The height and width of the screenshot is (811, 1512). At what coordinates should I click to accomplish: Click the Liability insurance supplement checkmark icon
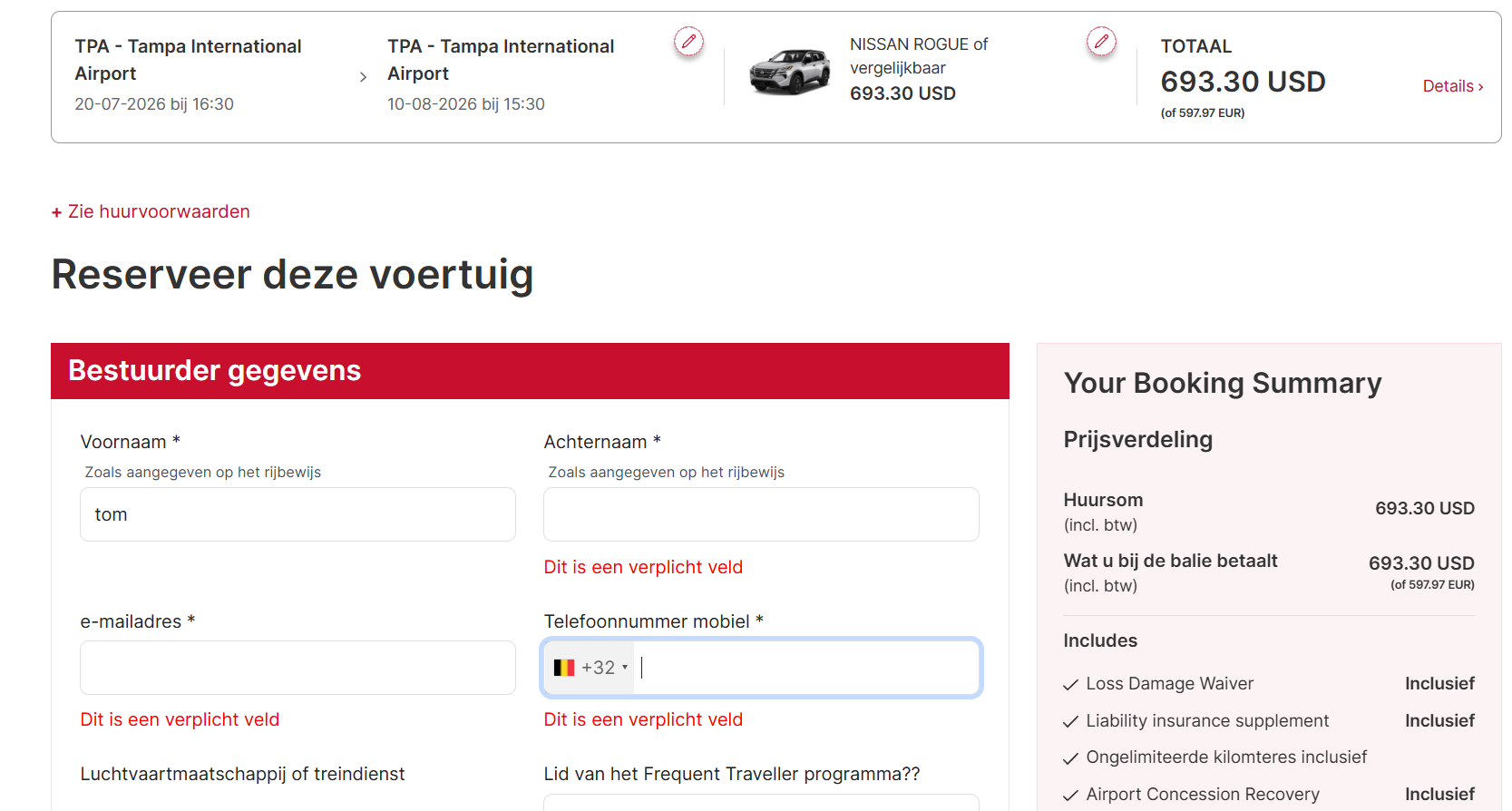tap(1070, 722)
